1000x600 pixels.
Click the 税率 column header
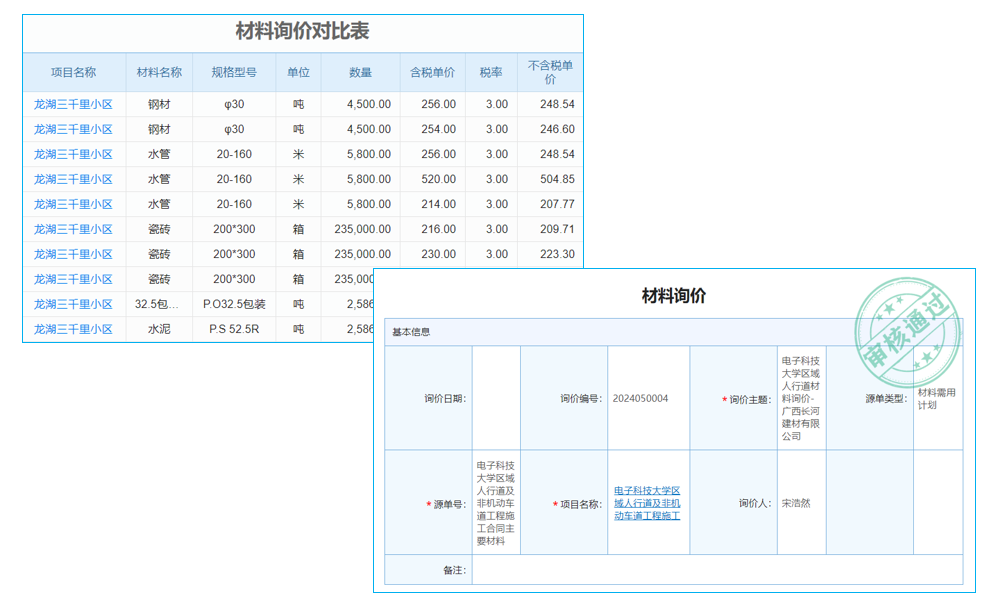[x=489, y=72]
